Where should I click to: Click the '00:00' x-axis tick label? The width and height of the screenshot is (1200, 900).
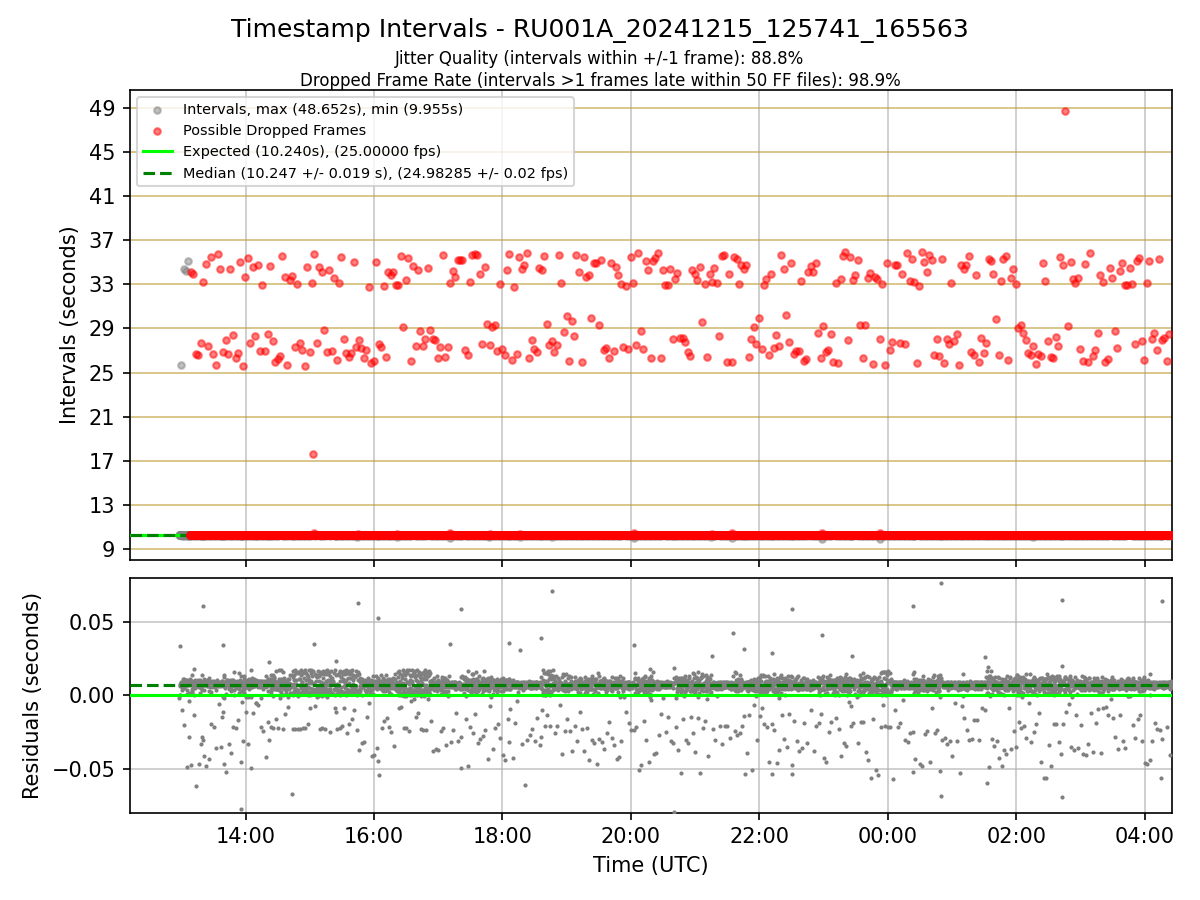point(888,834)
